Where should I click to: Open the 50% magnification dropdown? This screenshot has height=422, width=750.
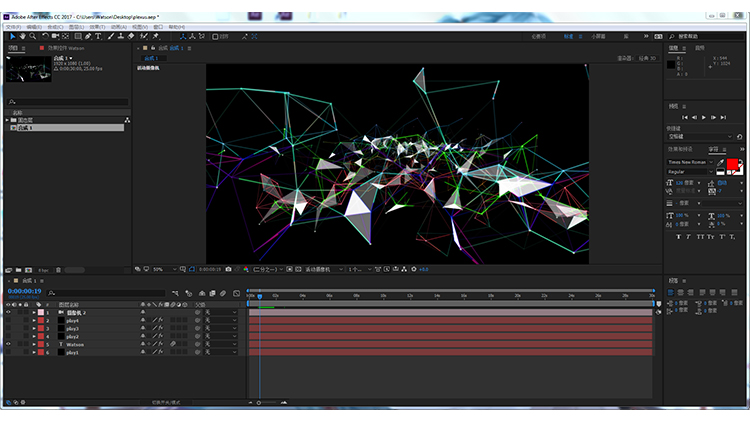(165, 269)
